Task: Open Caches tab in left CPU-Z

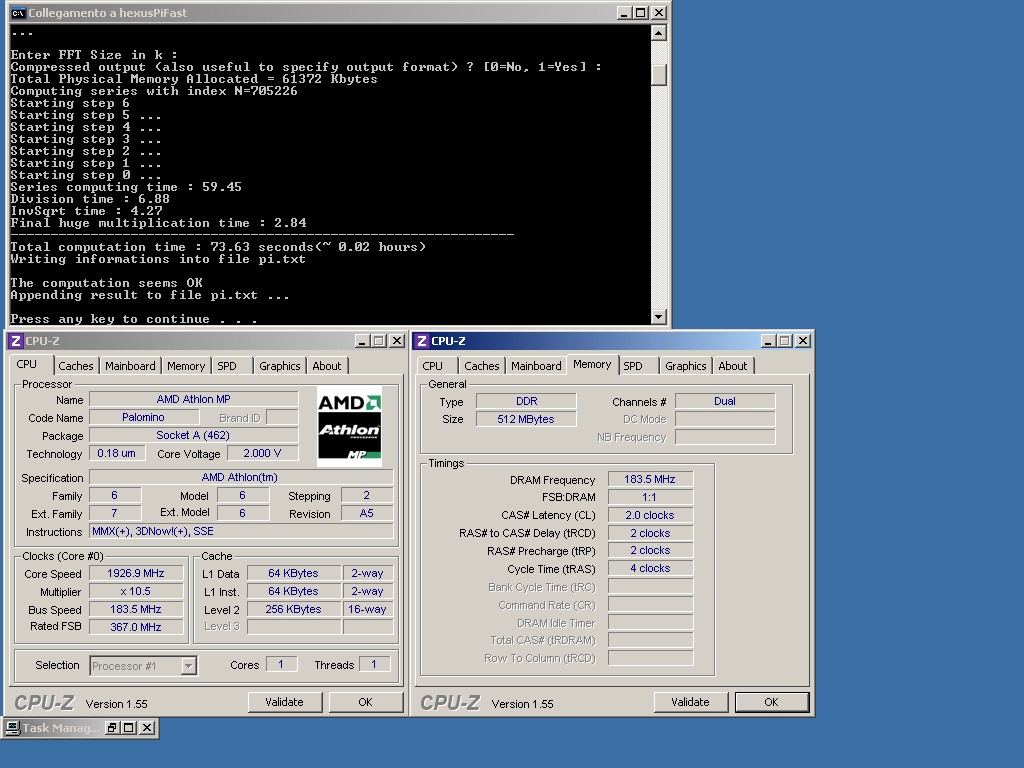Action: pyautogui.click(x=76, y=366)
